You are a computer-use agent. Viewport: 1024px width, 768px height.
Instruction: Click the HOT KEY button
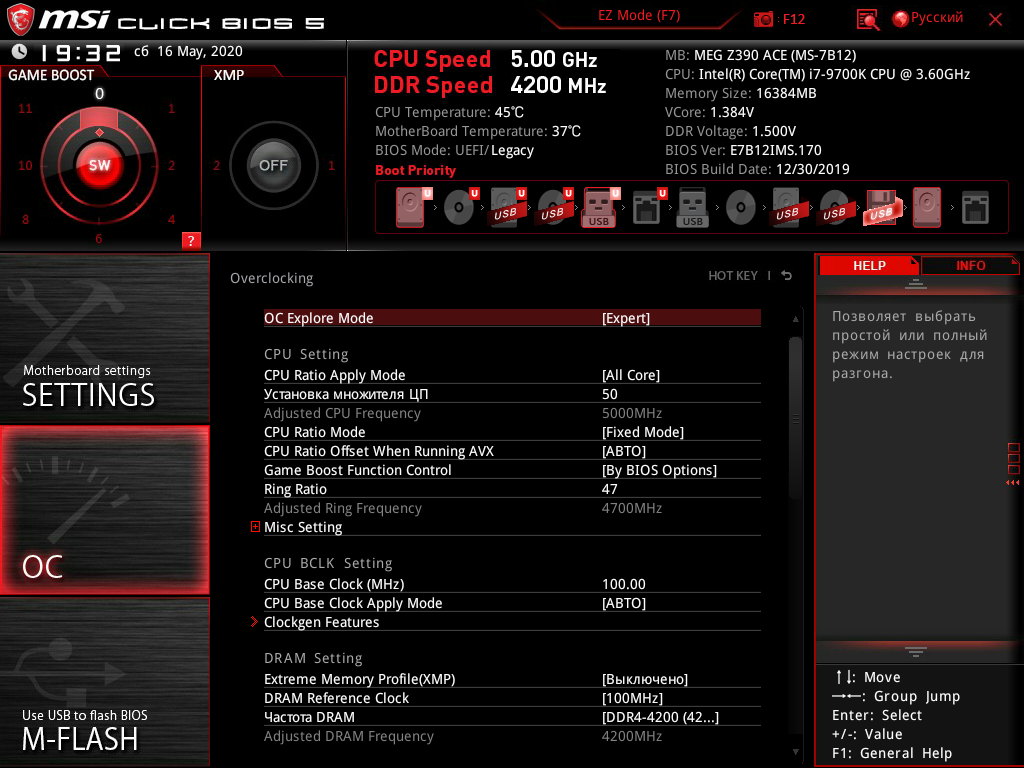pos(733,276)
